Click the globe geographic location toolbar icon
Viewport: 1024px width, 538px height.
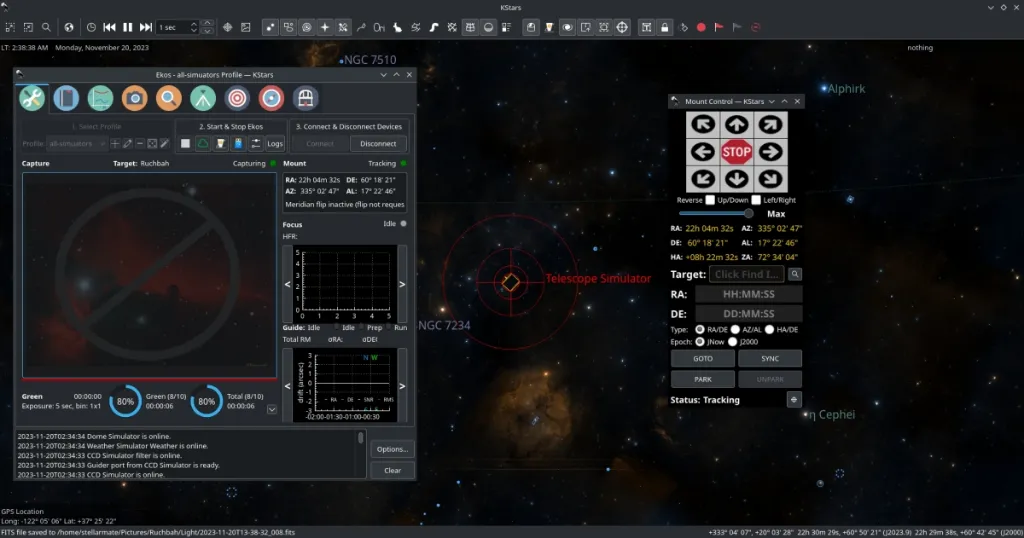coord(69,27)
